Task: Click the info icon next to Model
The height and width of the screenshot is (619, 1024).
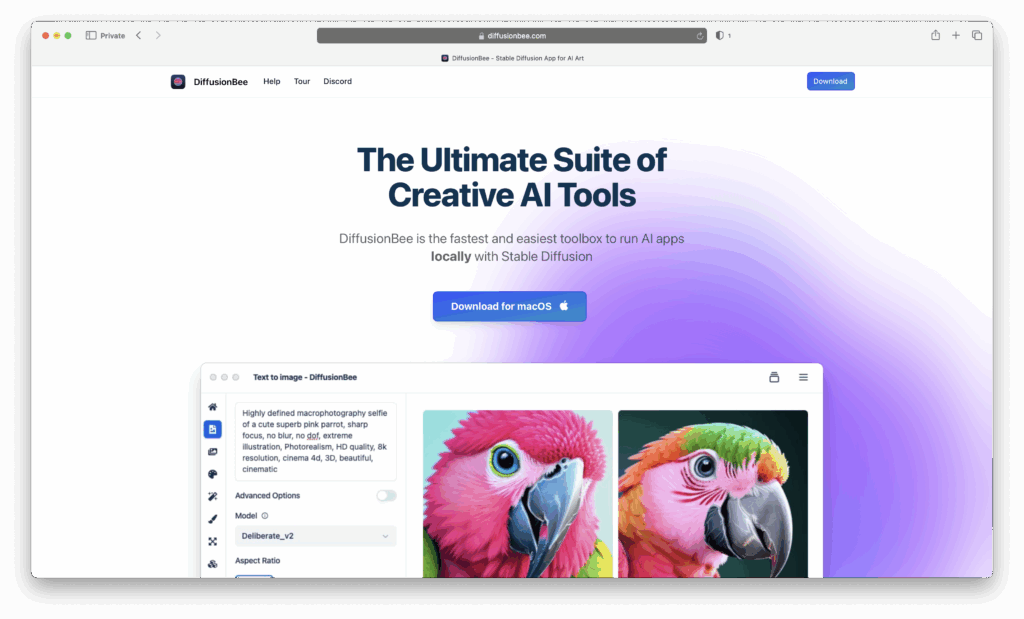Action: tap(264, 516)
